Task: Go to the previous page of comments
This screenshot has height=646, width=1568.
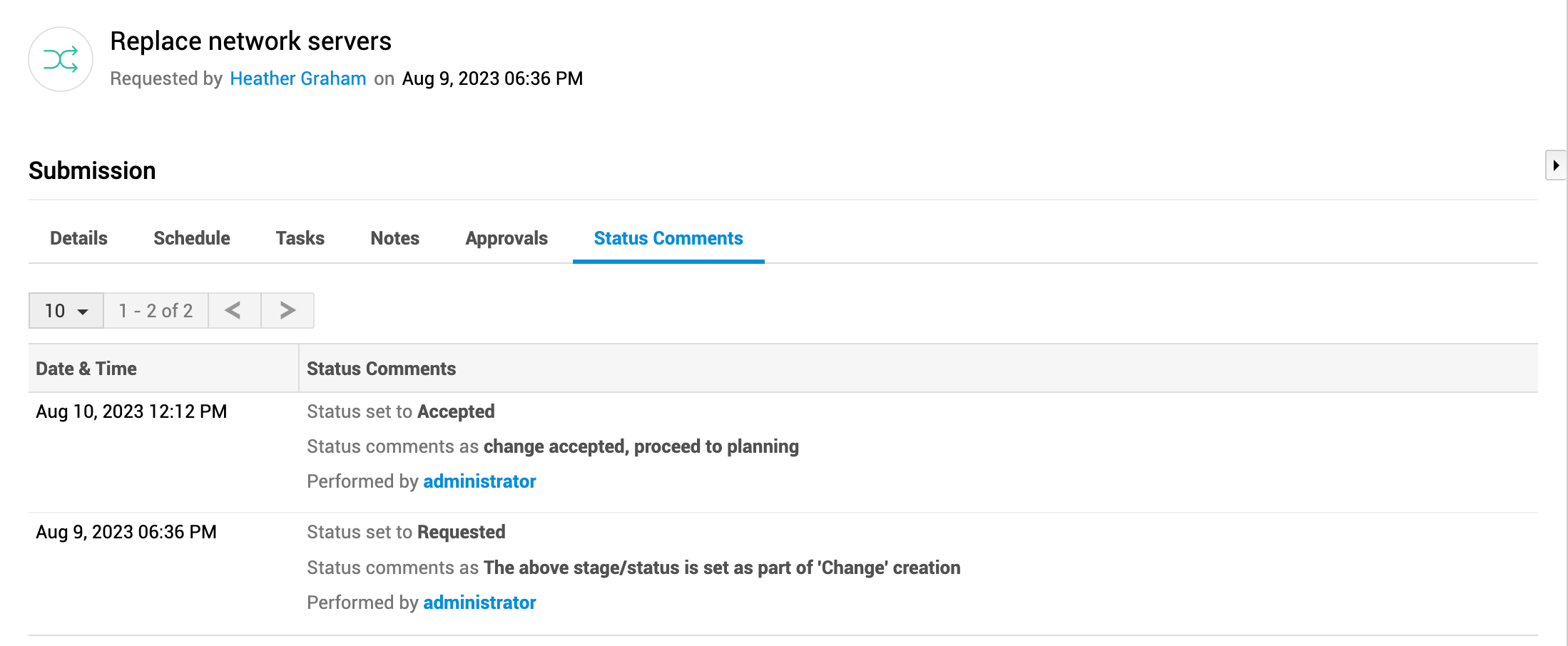Action: pyautogui.click(x=233, y=310)
